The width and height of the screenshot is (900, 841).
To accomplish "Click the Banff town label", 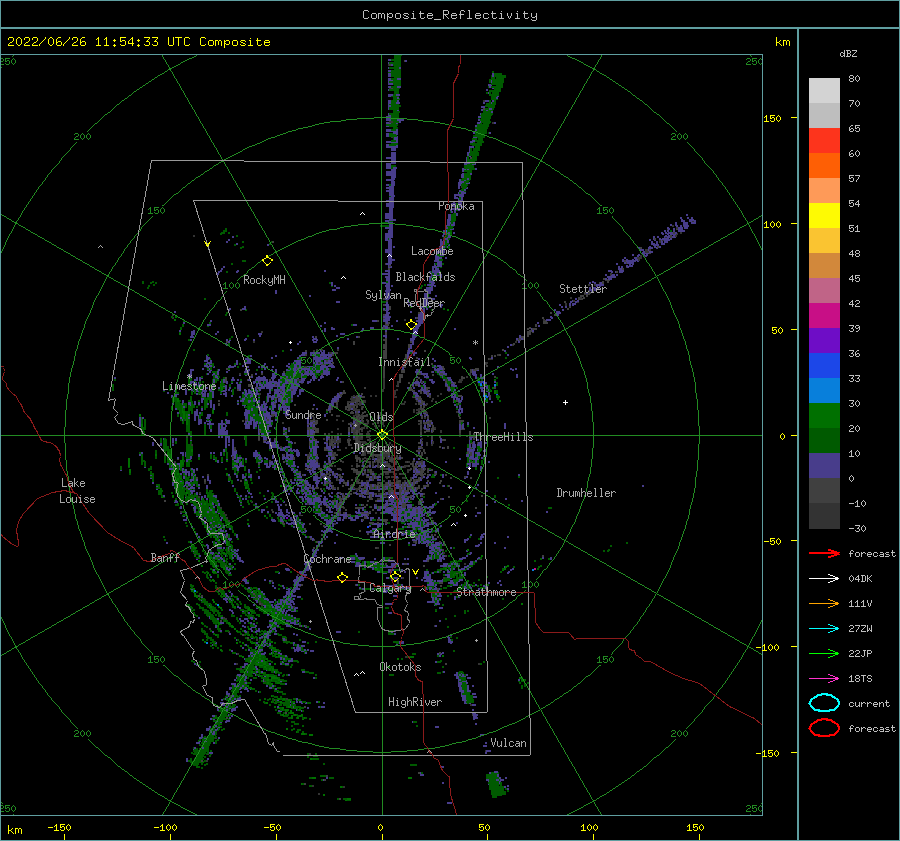I will 165,558.
